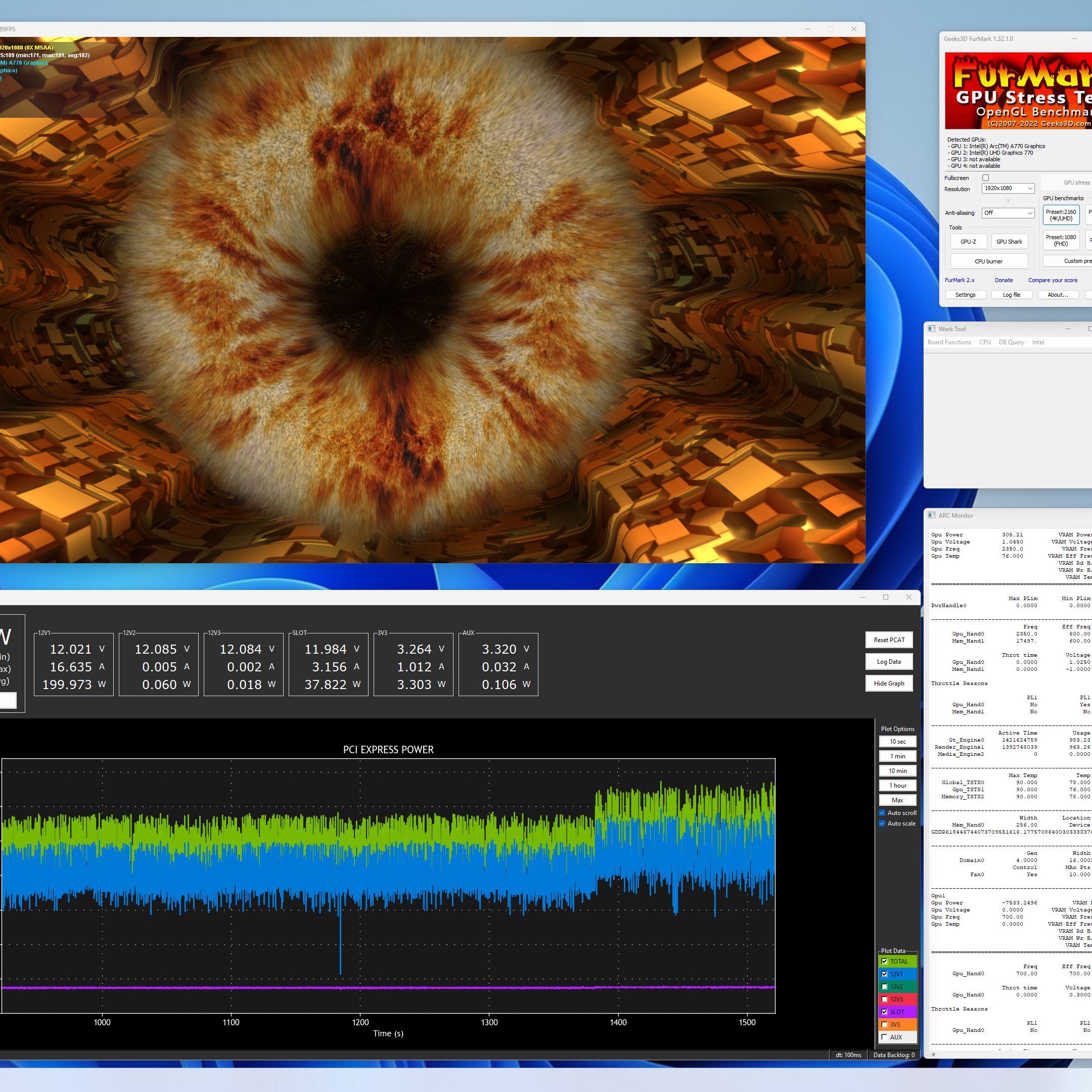Screen dimensions: 1092x1092
Task: Click the ARC Monitor window title icon
Action: click(931, 515)
